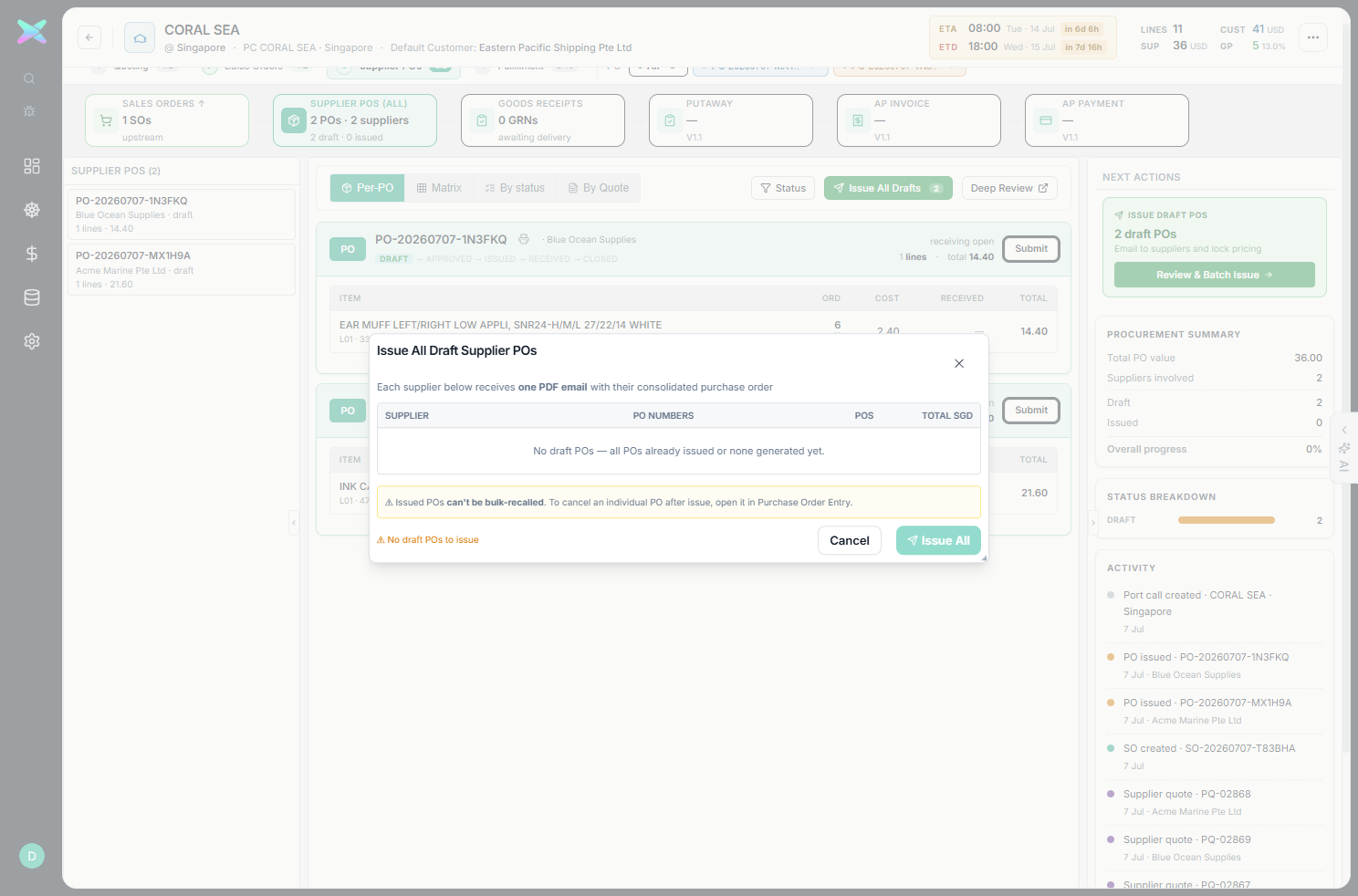
Task: Click the ETD 18:00 time
Action: click(983, 47)
